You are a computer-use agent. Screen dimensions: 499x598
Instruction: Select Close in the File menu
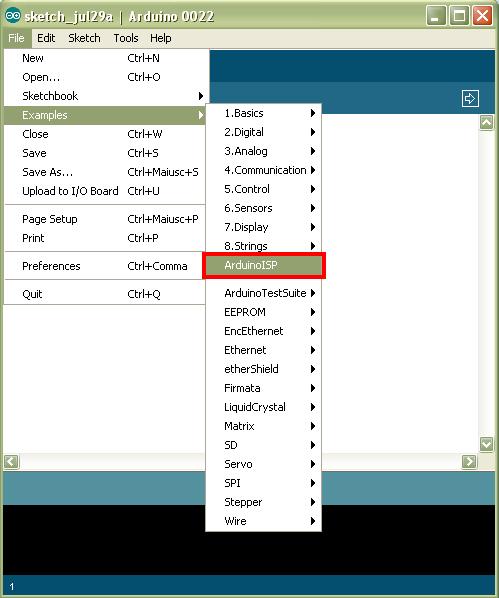(x=105, y=134)
